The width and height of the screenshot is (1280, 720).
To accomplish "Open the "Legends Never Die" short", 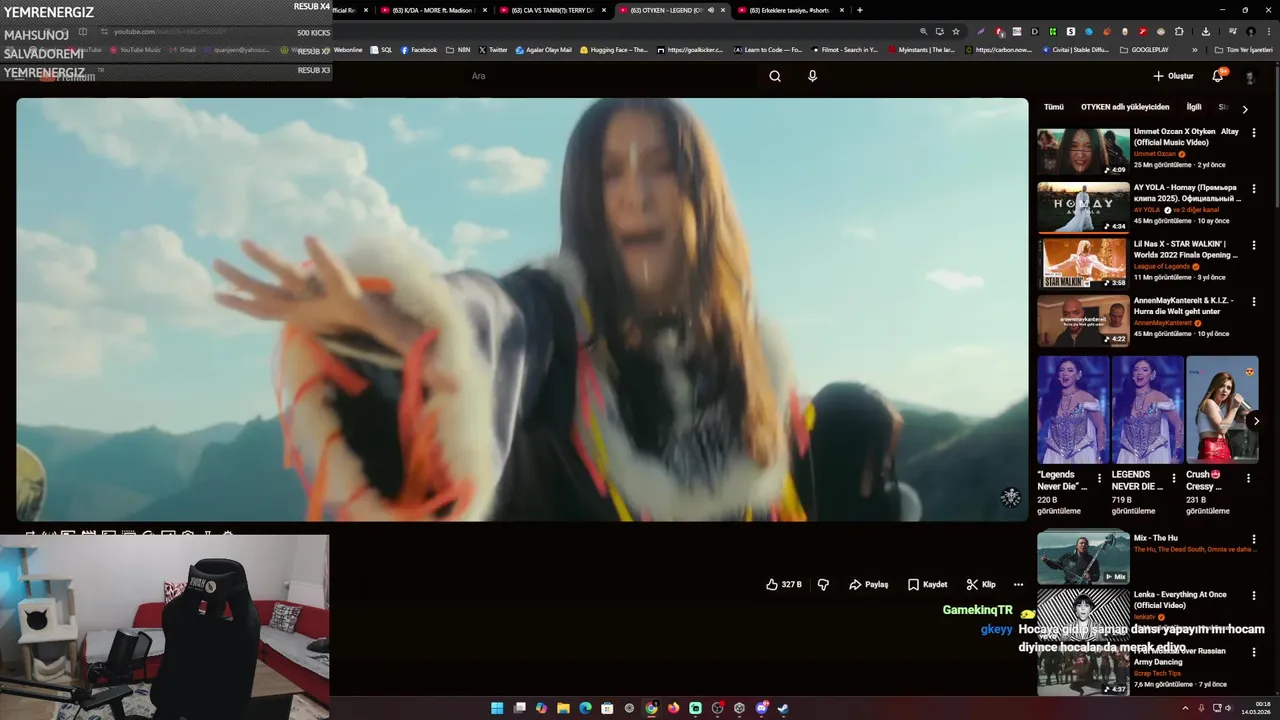I will pos(1073,410).
